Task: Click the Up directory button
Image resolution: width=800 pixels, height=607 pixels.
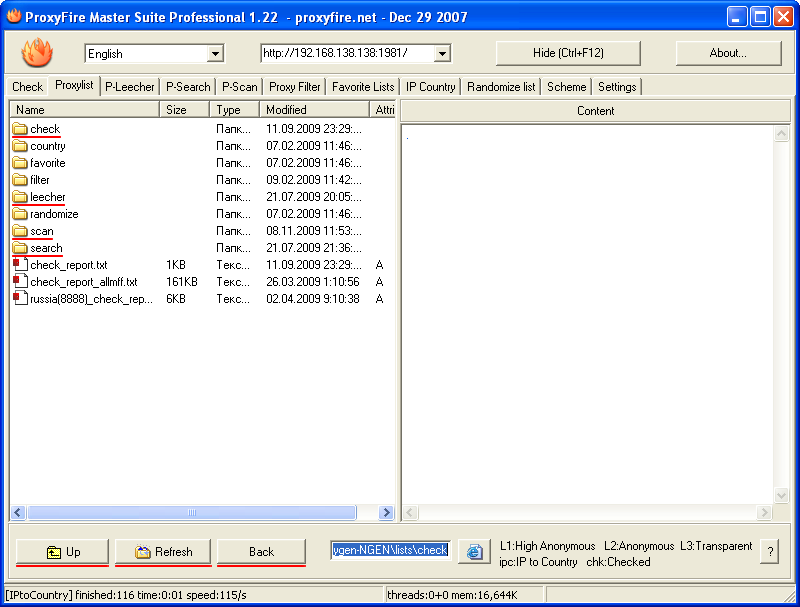Action: coord(63,552)
